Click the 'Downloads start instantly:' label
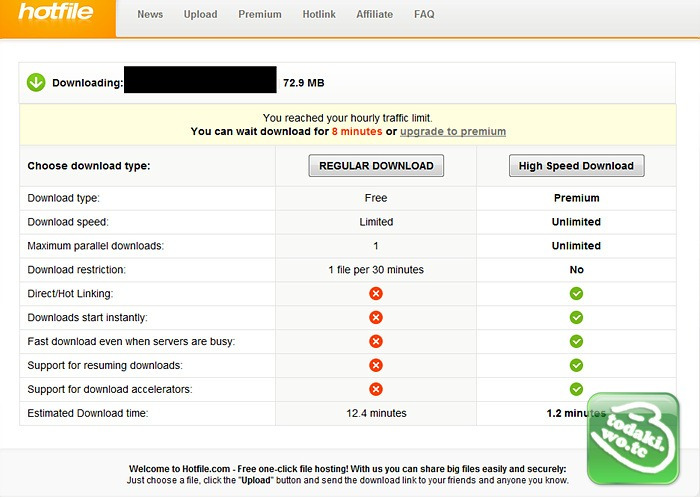The image size is (700, 497). click(87, 317)
